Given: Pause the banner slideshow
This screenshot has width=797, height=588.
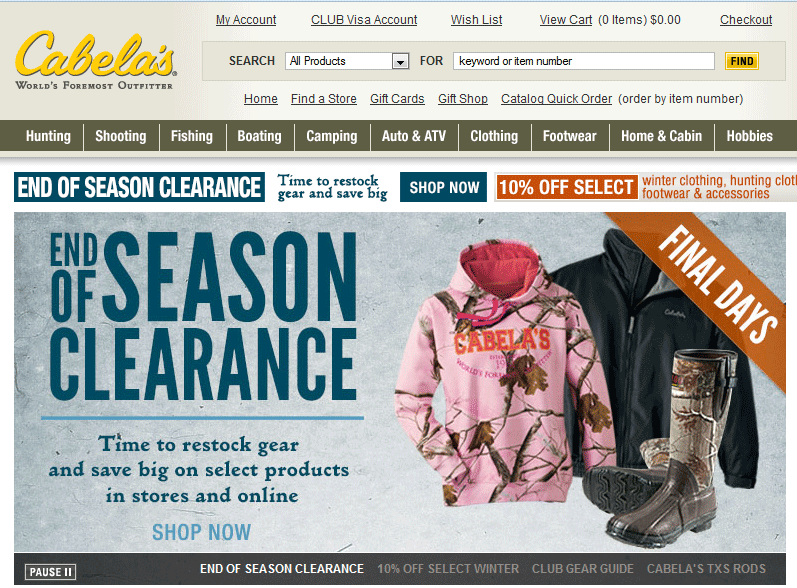Looking at the screenshot, I should [x=50, y=572].
